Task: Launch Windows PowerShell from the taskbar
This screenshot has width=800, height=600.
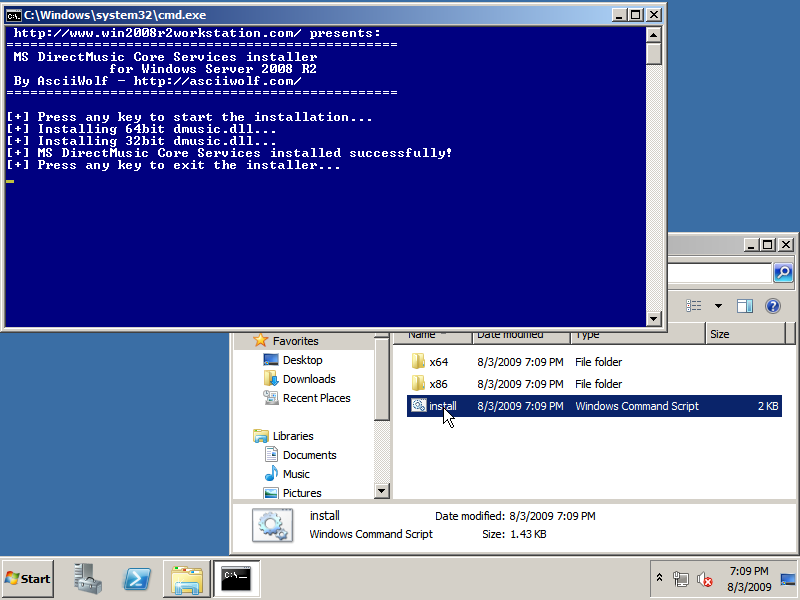Action: pyautogui.click(x=137, y=579)
